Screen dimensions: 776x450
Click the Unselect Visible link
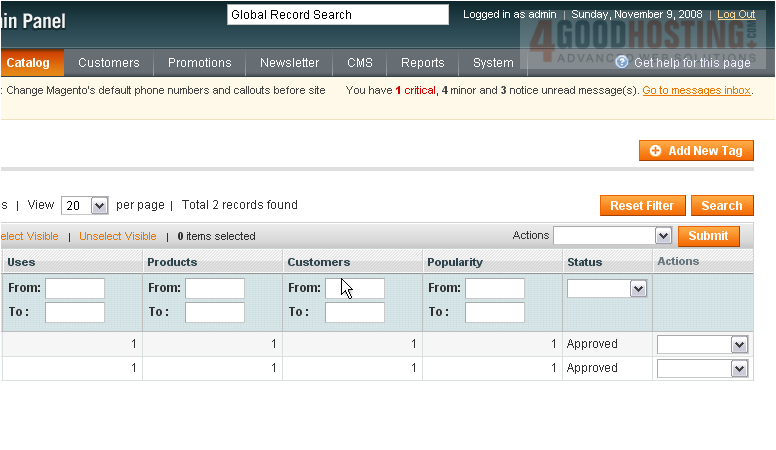pyautogui.click(x=117, y=237)
